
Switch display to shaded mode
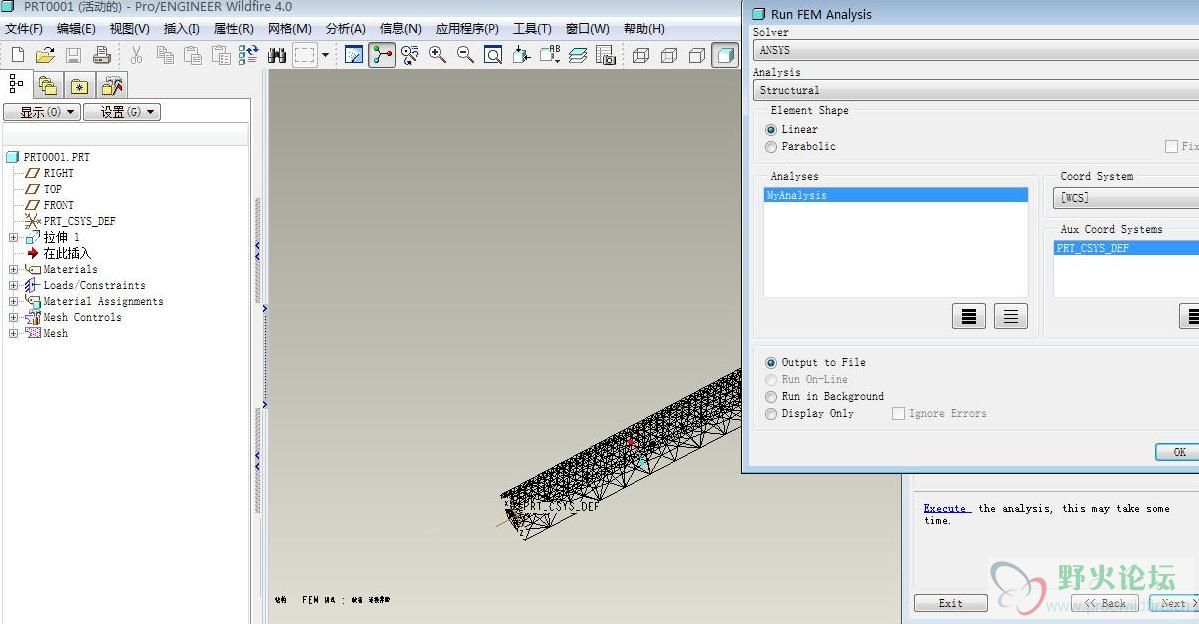pyautogui.click(x=725, y=55)
